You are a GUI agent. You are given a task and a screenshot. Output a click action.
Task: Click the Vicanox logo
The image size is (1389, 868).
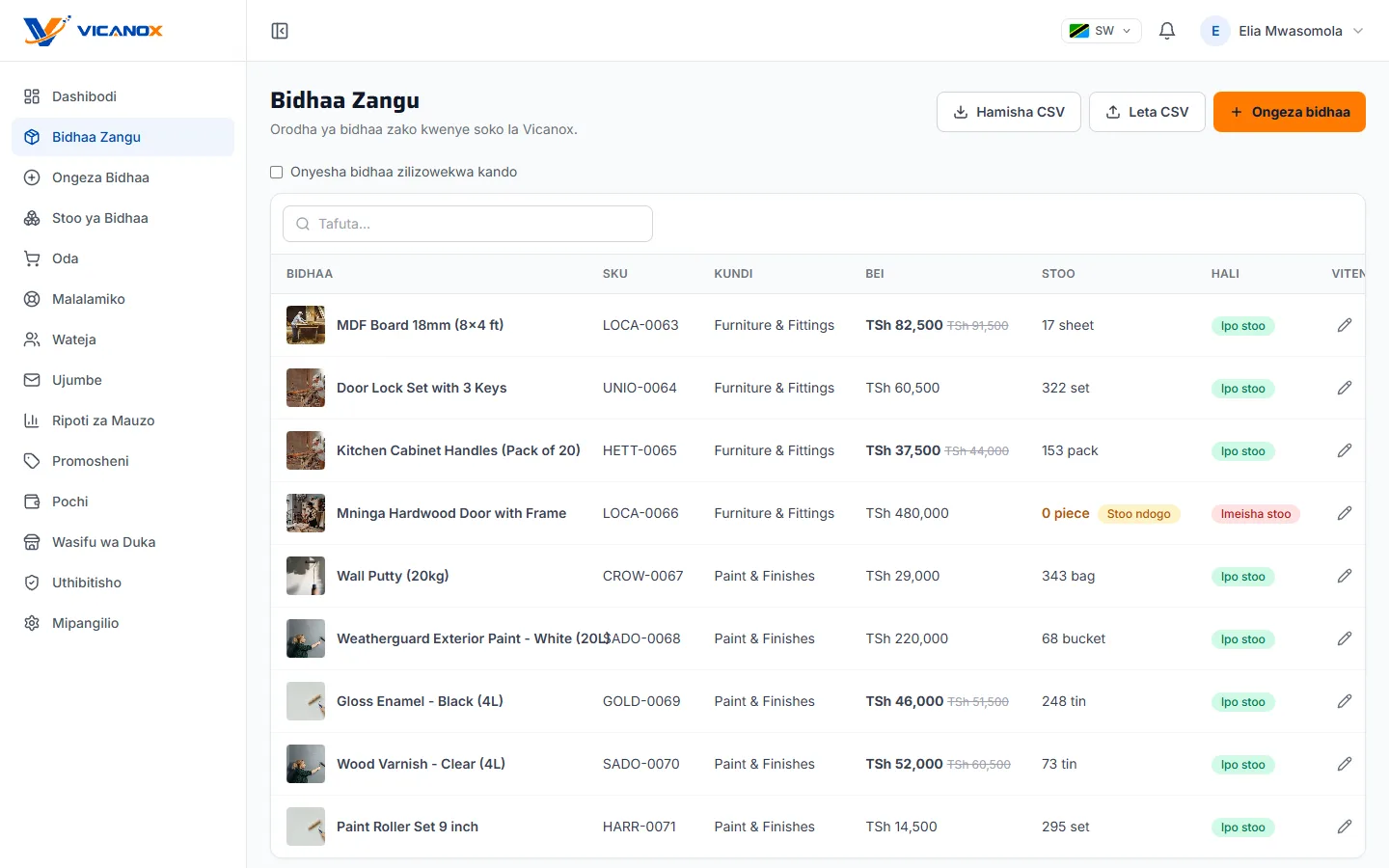point(94,31)
